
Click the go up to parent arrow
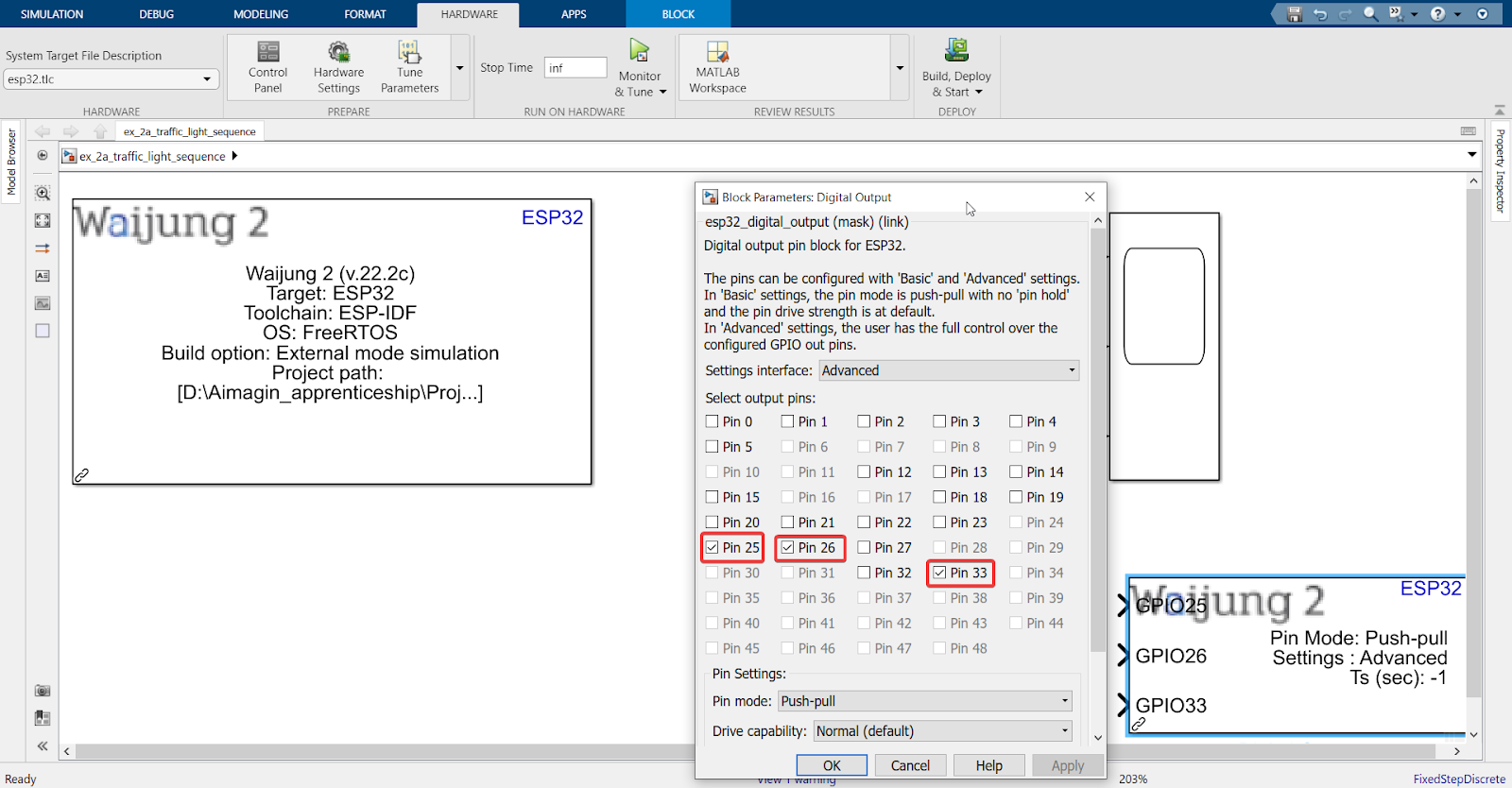pyautogui.click(x=100, y=131)
